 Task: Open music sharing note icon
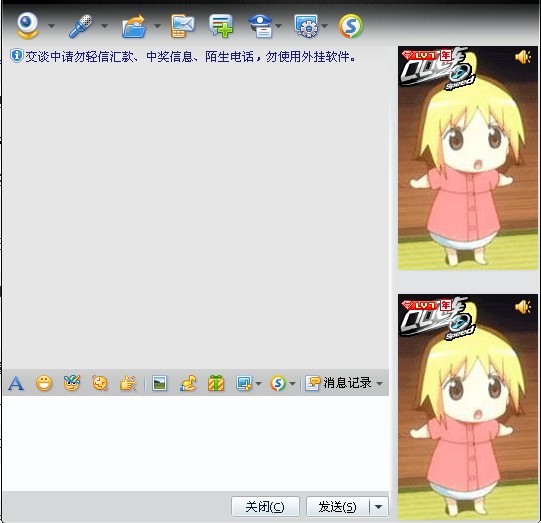[188, 383]
